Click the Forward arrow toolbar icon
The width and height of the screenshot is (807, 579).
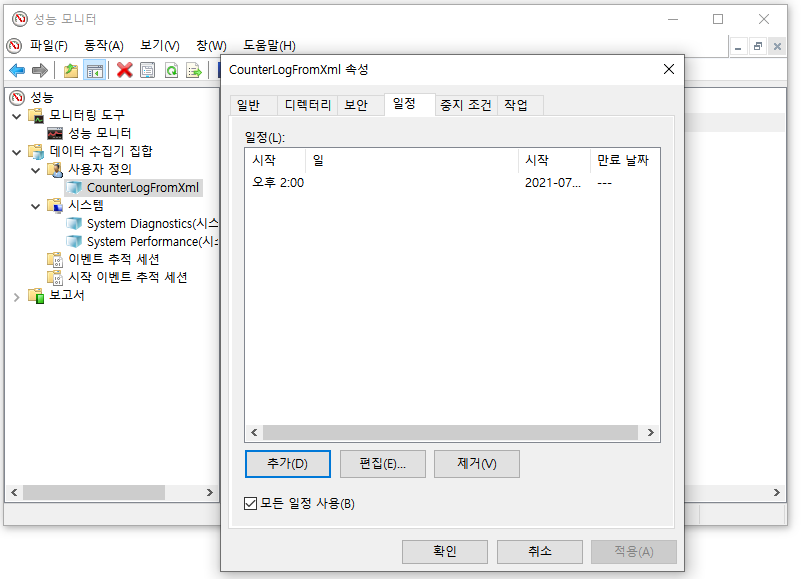[40, 70]
